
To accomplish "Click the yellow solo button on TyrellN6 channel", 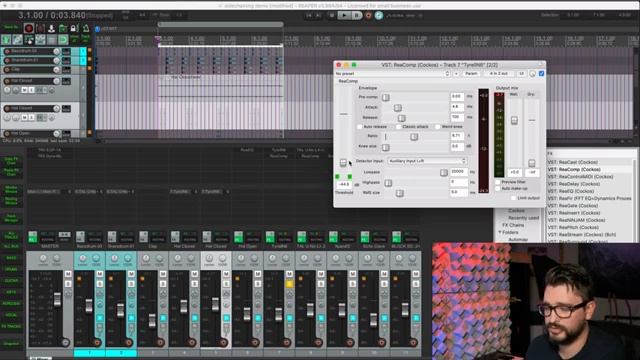I will (289, 284).
